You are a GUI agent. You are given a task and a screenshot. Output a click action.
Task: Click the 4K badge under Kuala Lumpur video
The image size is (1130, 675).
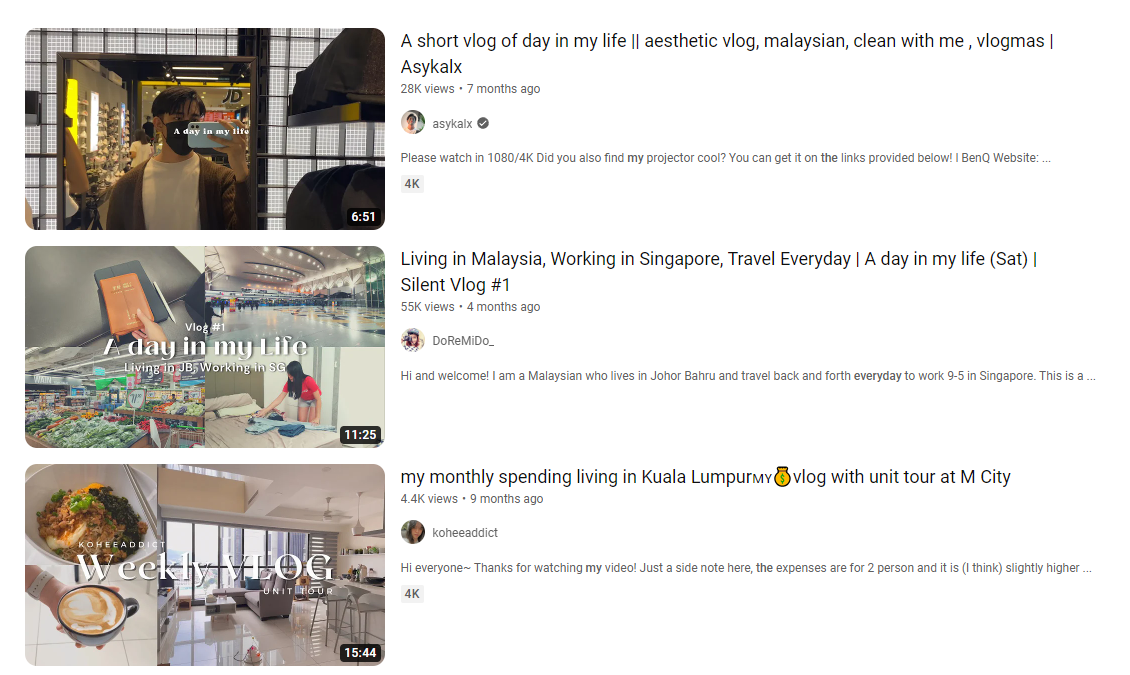tap(412, 594)
